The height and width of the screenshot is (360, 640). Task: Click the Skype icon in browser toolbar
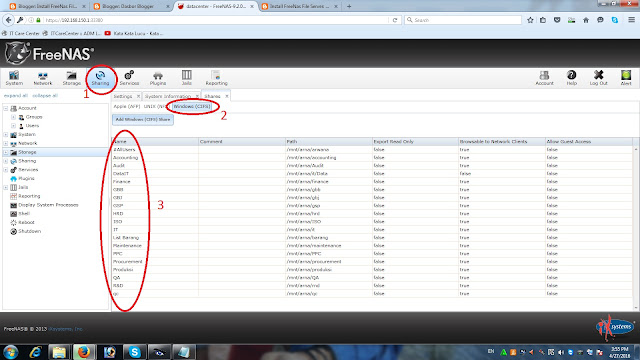615,20
